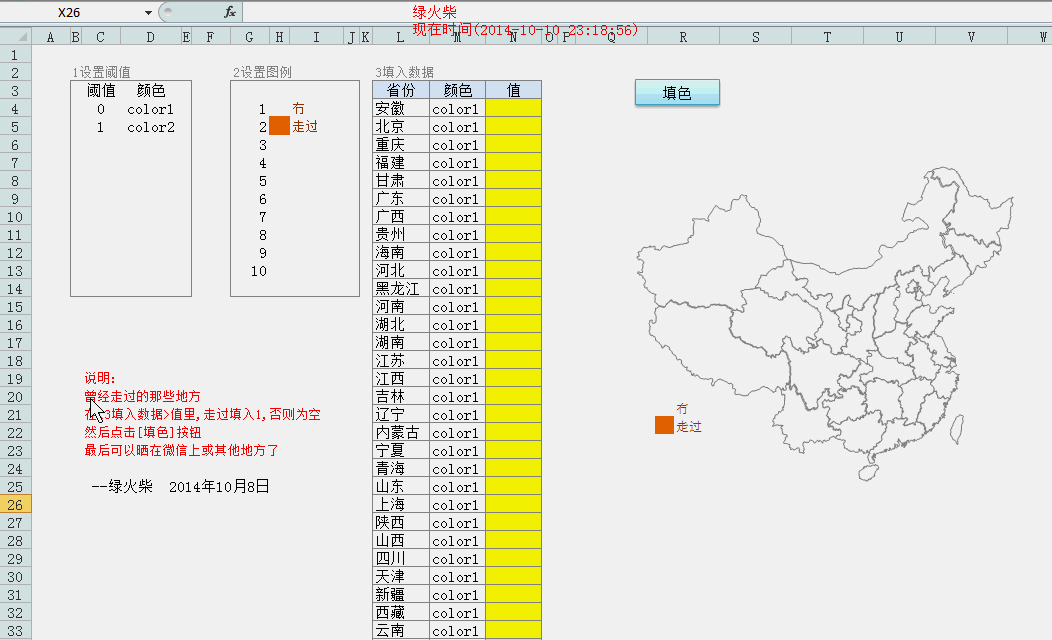This screenshot has width=1052, height=640.
Task: Click the fx insert function icon
Action: coord(229,12)
